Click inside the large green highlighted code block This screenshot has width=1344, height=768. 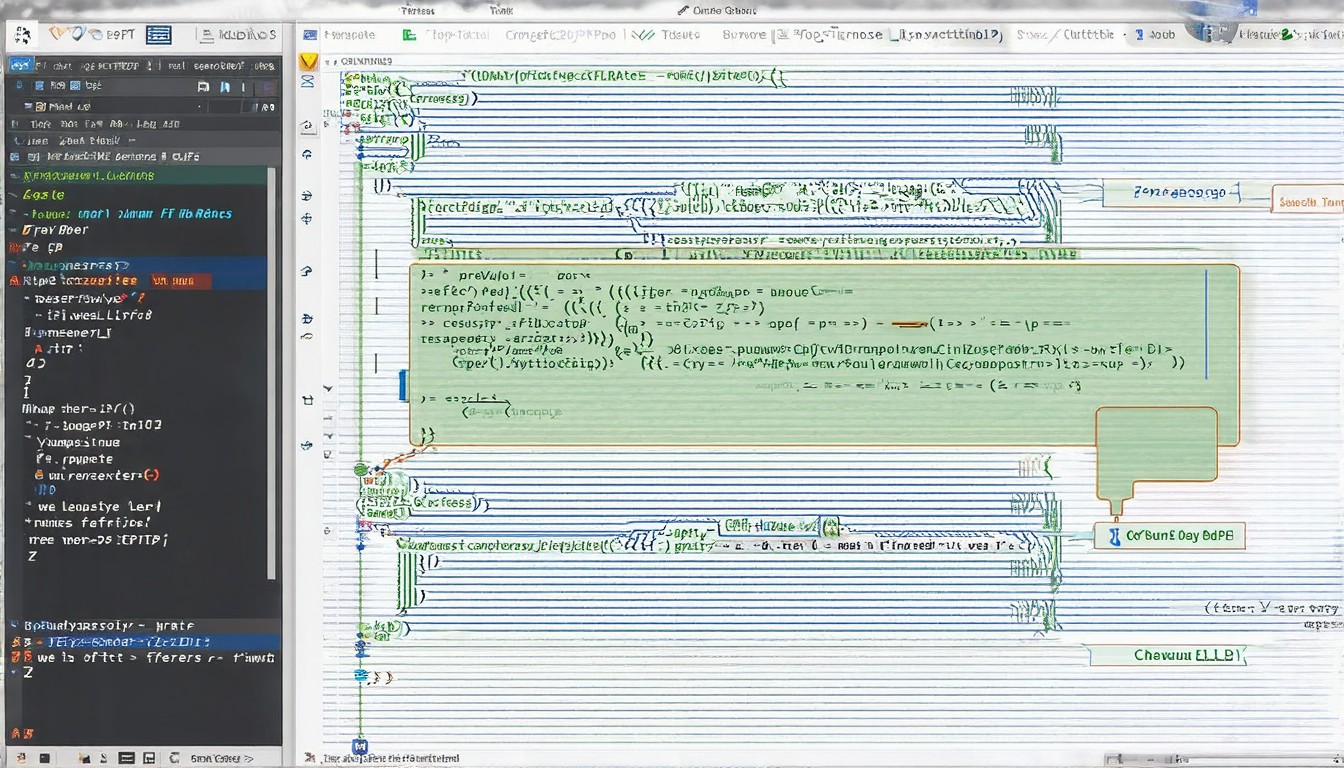click(x=824, y=354)
